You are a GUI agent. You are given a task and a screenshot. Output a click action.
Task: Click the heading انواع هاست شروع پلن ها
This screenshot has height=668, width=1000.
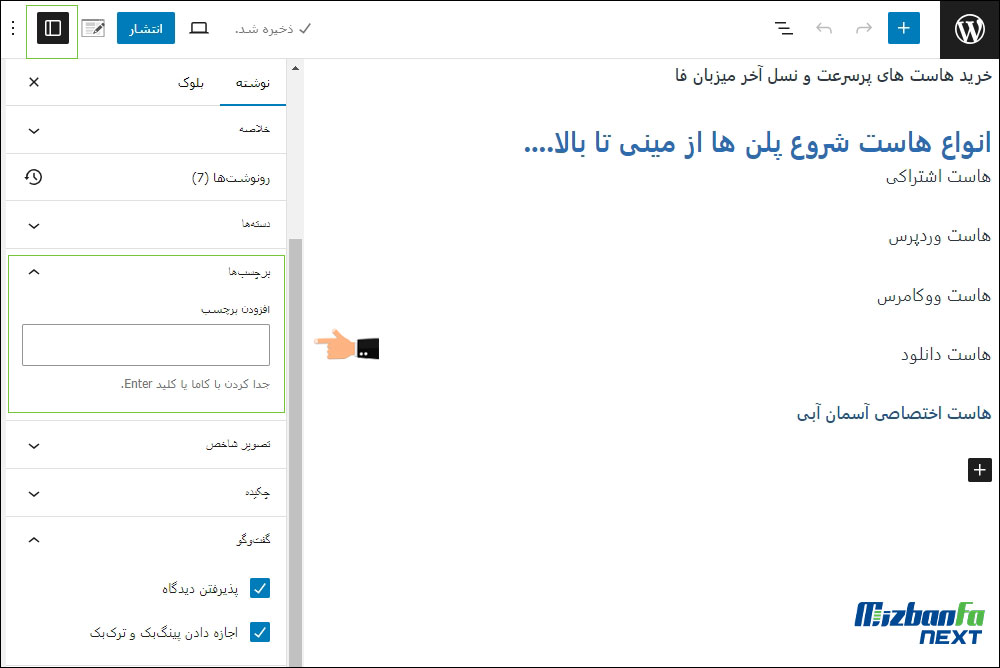click(x=758, y=143)
